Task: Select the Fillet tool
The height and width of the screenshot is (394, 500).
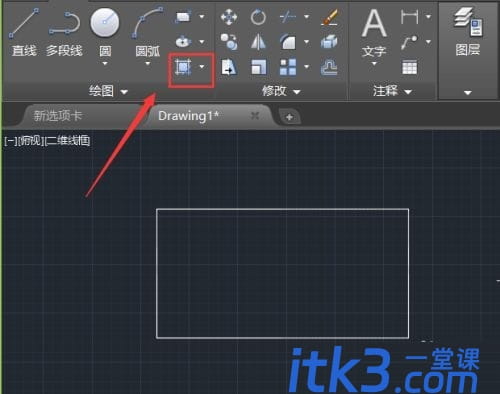Action: pos(288,42)
